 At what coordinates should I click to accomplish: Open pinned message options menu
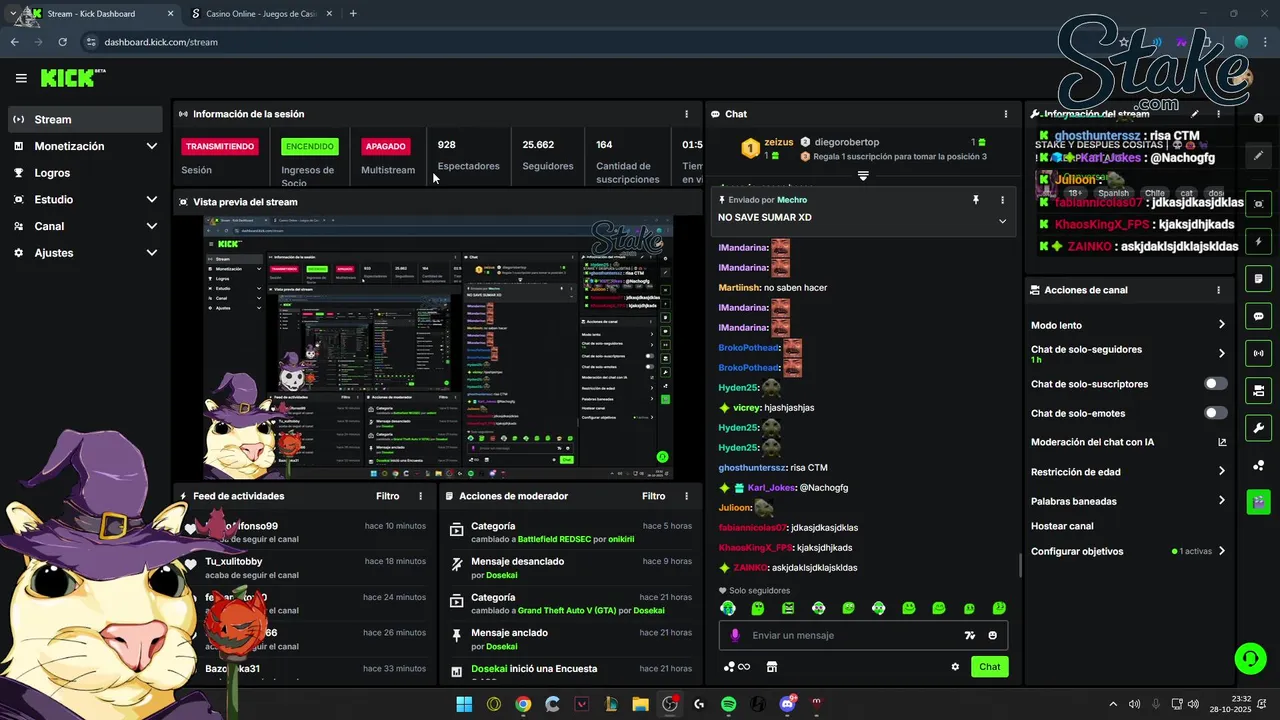click(1002, 200)
